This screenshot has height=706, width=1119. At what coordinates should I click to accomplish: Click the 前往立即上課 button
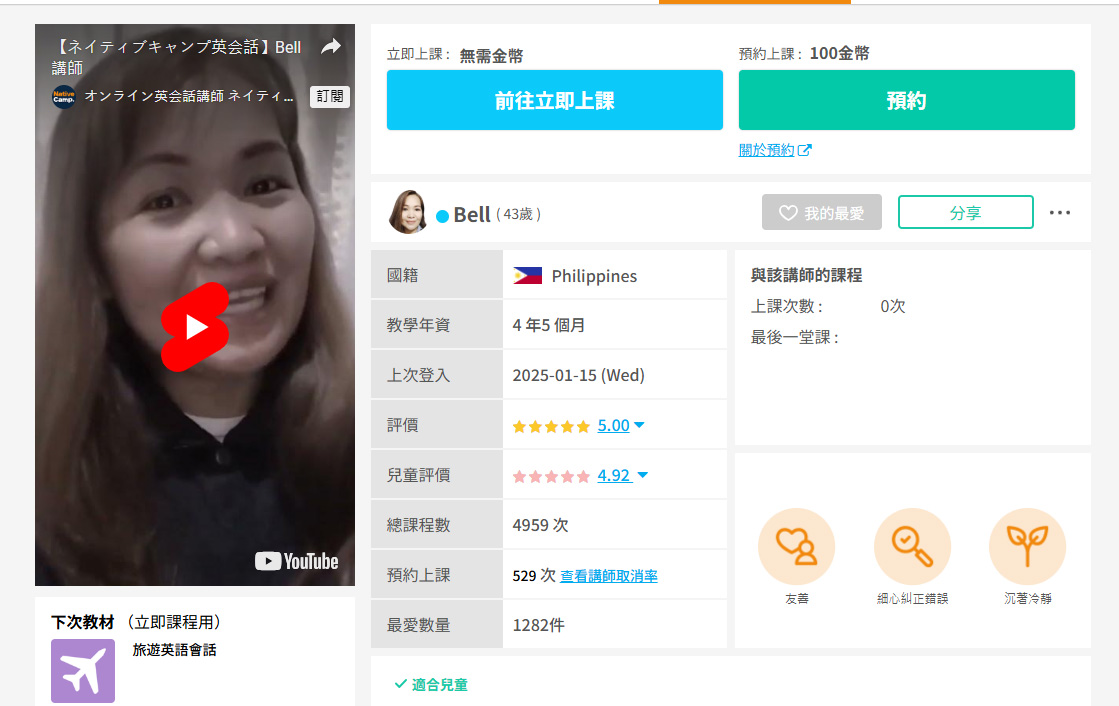click(x=554, y=100)
